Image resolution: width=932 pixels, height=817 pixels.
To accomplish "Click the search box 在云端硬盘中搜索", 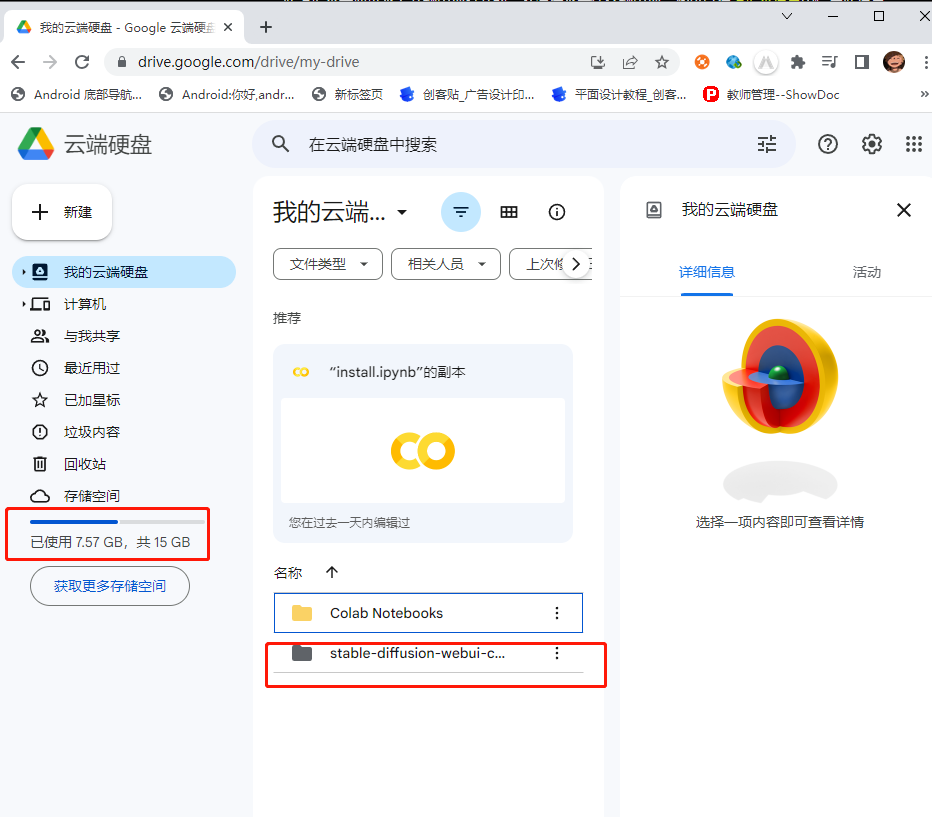I will 523,144.
